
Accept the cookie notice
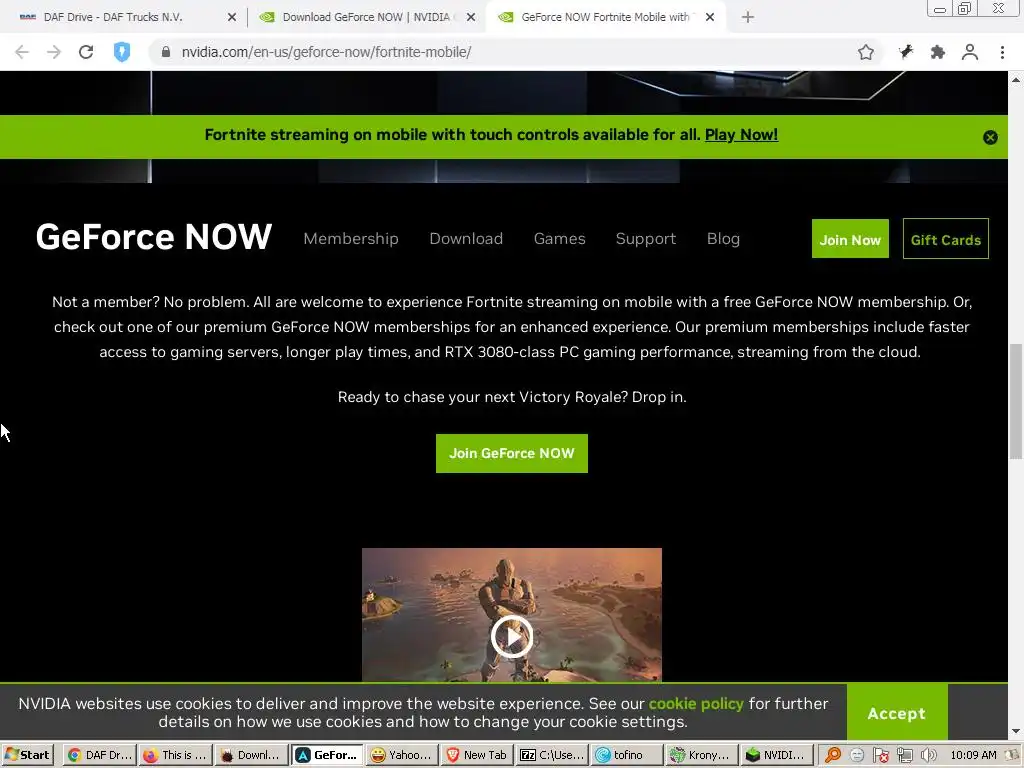pos(897,713)
